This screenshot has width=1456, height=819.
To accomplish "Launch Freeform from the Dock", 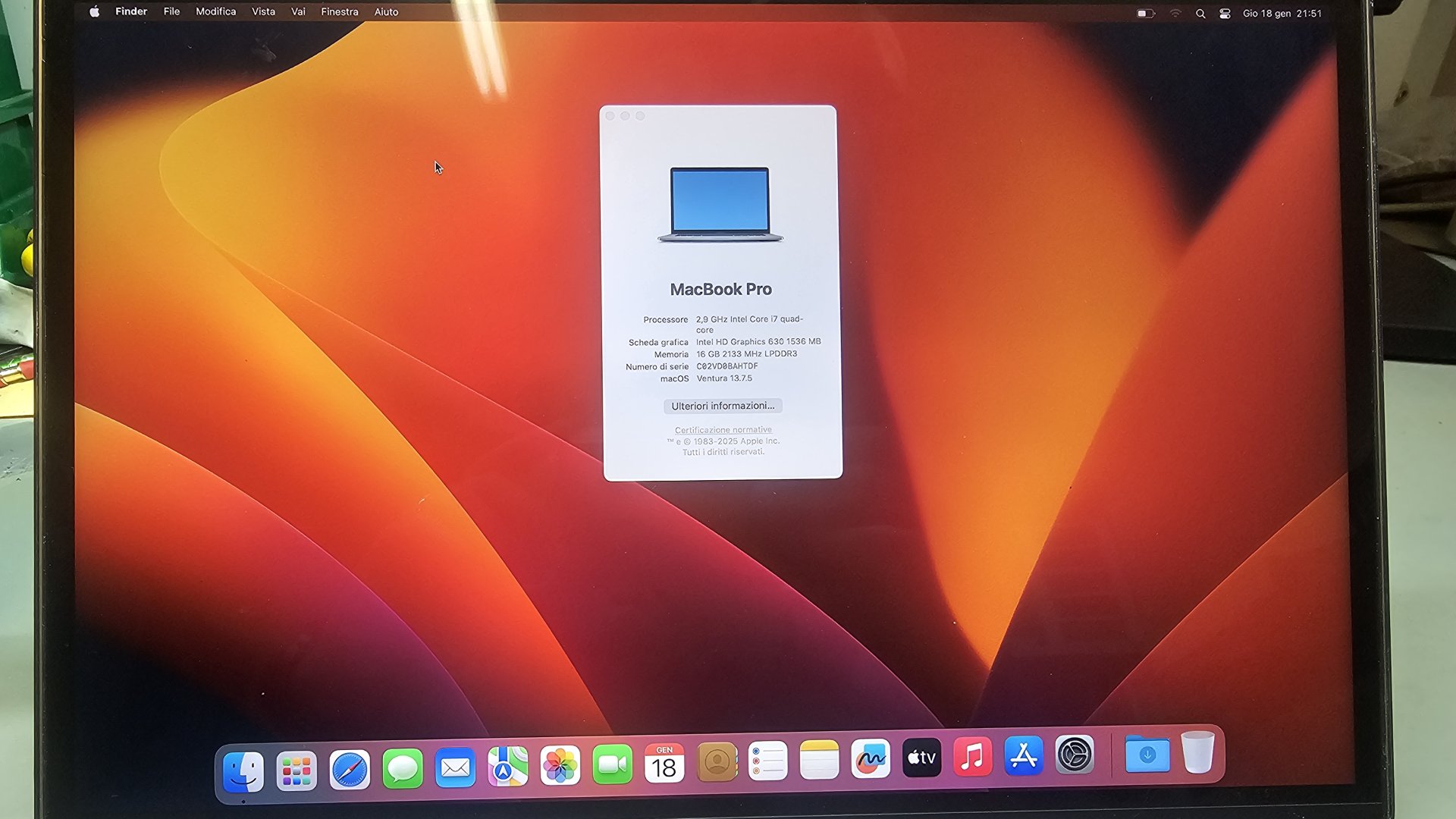I will pos(871,758).
